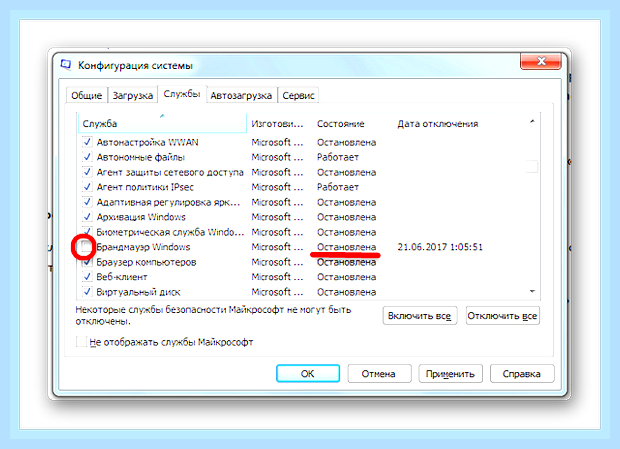Open the Сервис tab
Viewport: 620px width, 449px height.
pos(298,95)
